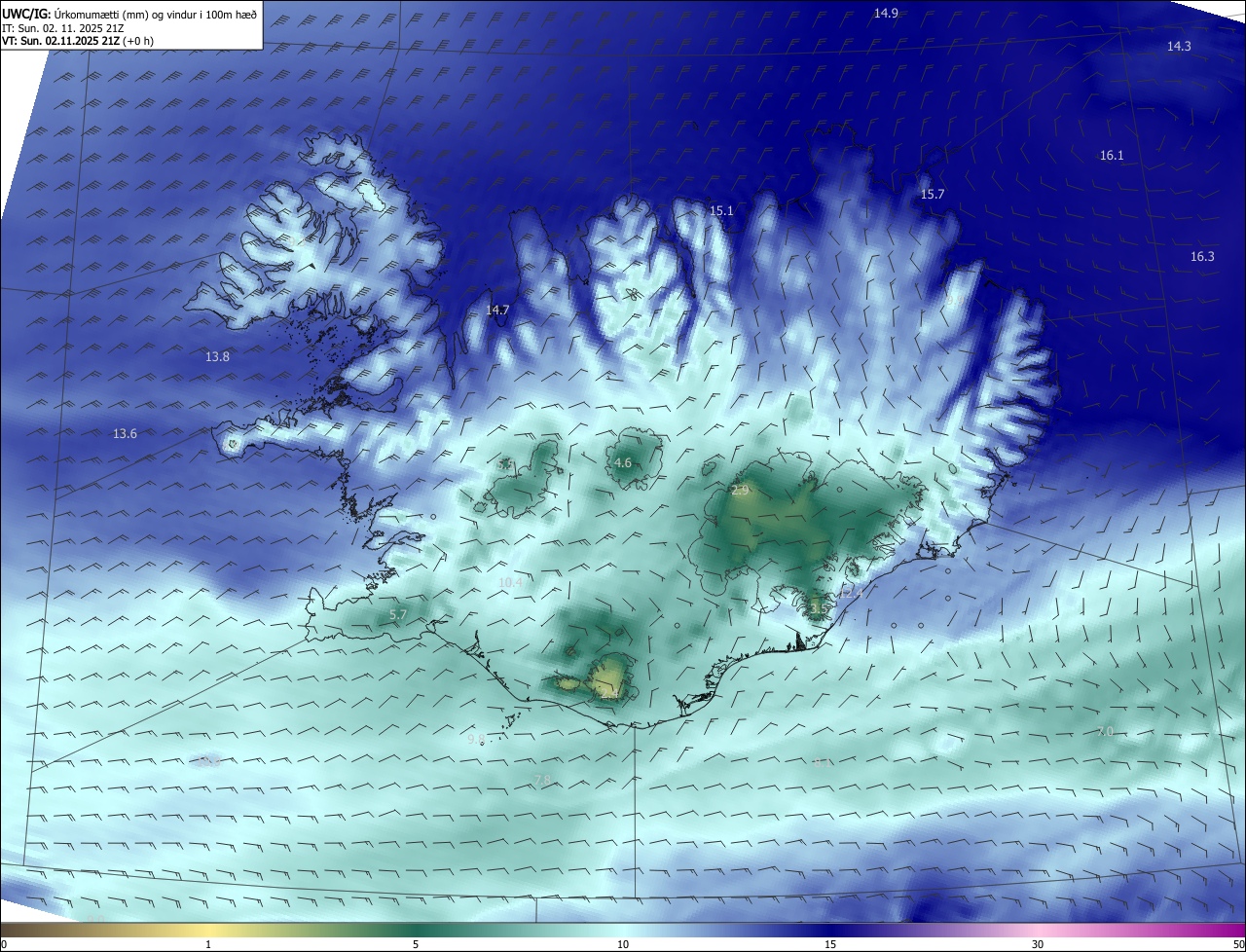Viewport: 1246px width, 952px height.
Task: Click the 14.3 value label
Action: pyautogui.click(x=1179, y=46)
